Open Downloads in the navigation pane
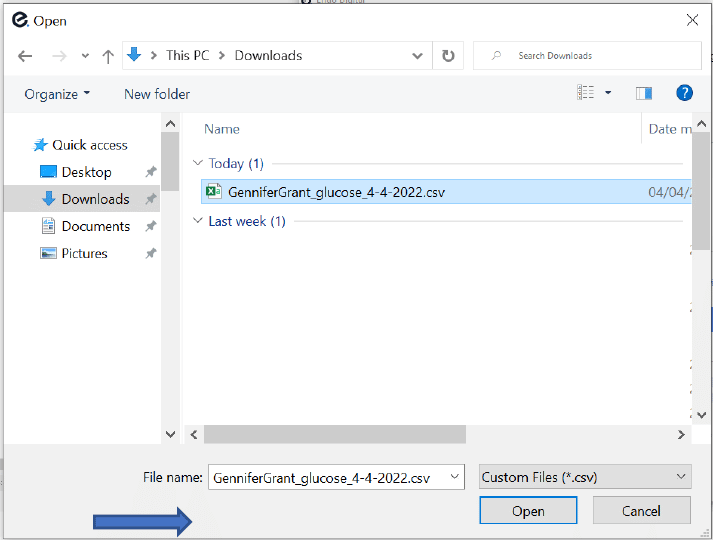This screenshot has height=542, width=715. [85, 199]
